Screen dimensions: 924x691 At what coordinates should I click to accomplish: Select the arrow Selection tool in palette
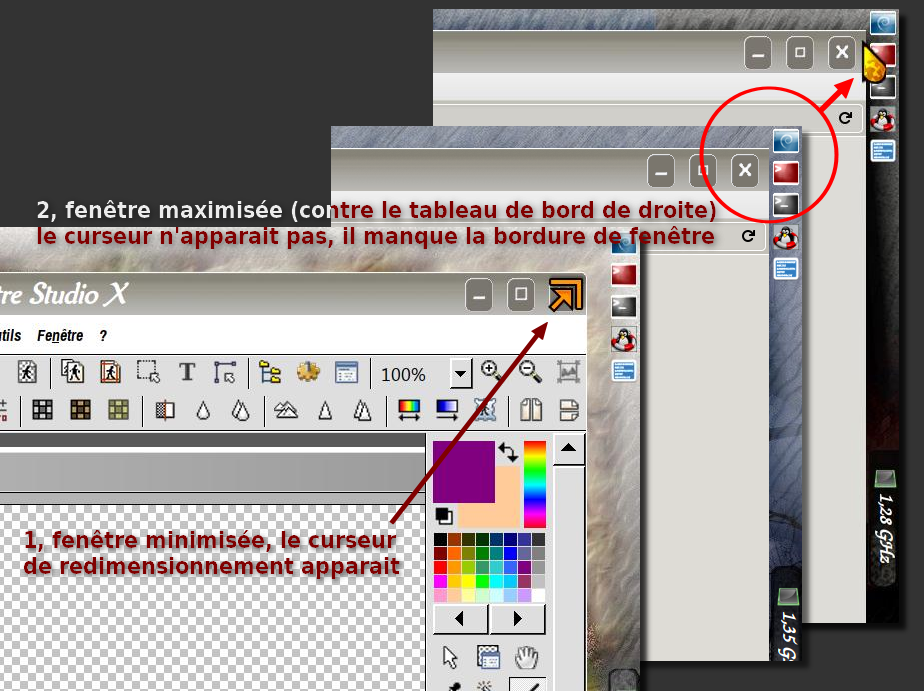click(450, 657)
